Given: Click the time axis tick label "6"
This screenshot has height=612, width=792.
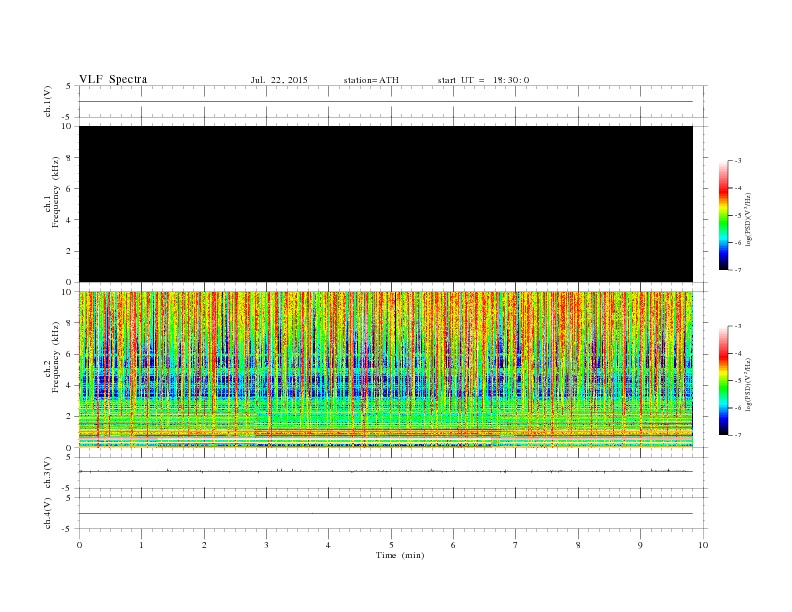Looking at the screenshot, I should 453,545.
